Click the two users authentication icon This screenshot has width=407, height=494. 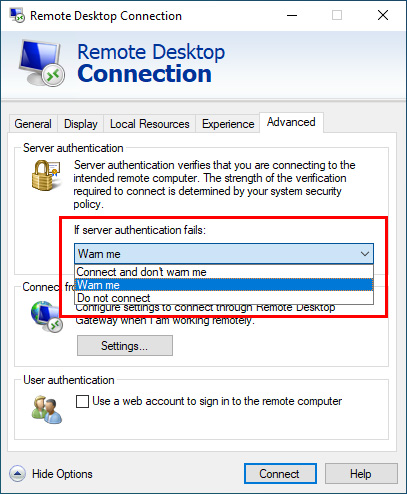click(x=47, y=409)
